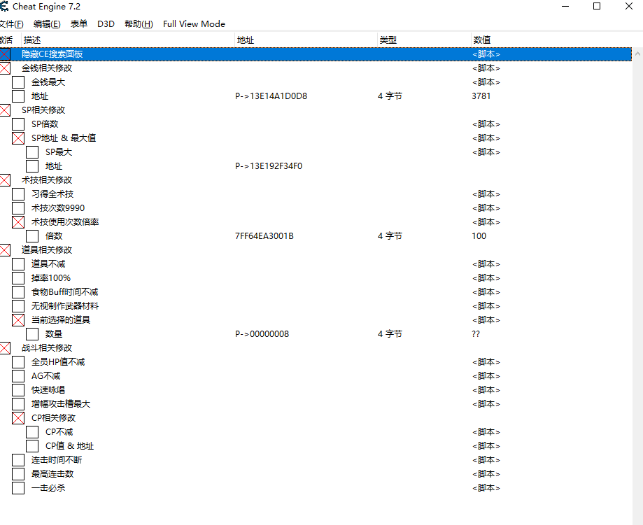Select the ?? value in the 数量 row
The image size is (643, 525).
coord(476,334)
